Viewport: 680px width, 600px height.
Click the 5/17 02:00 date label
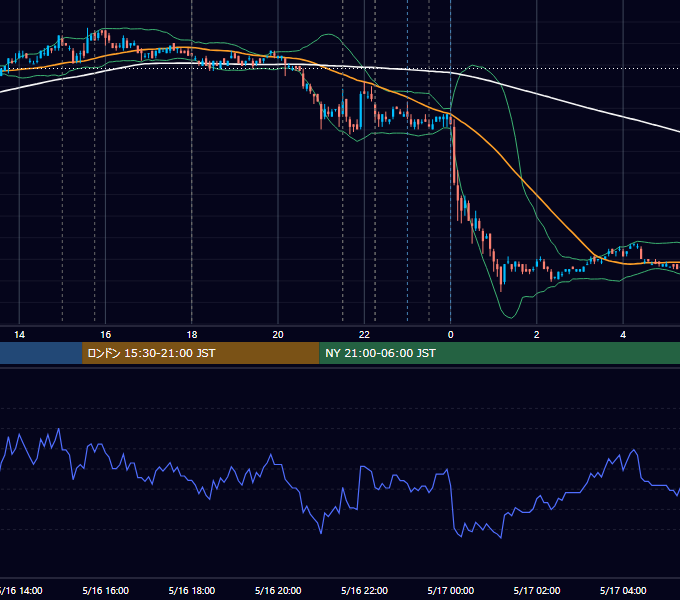pyautogui.click(x=536, y=590)
